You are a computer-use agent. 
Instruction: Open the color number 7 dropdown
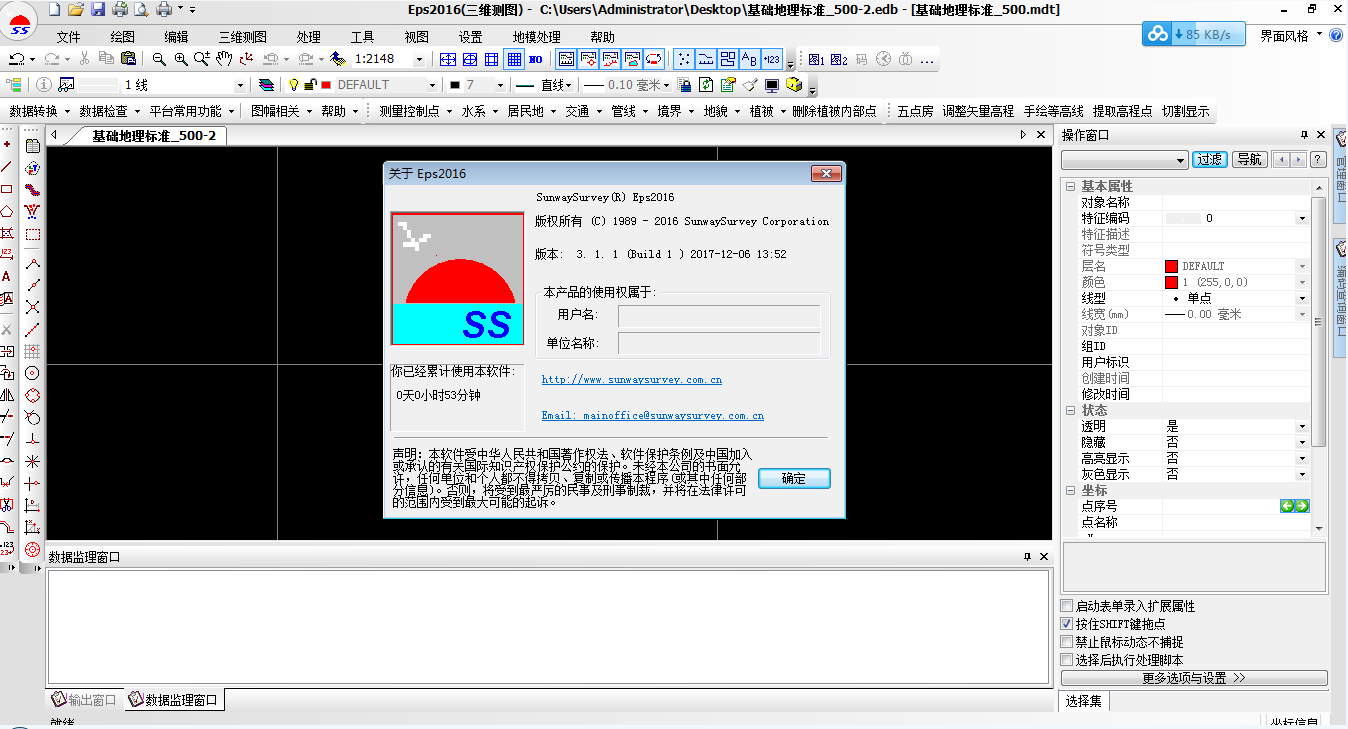click(498, 85)
